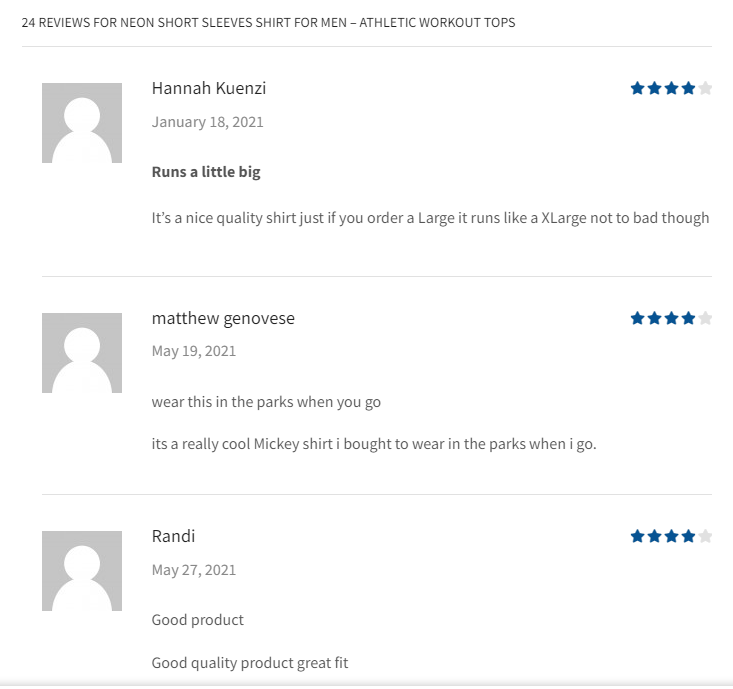Click the 24 Reviews heading text
733x689 pixels.
pyautogui.click(x=268, y=22)
